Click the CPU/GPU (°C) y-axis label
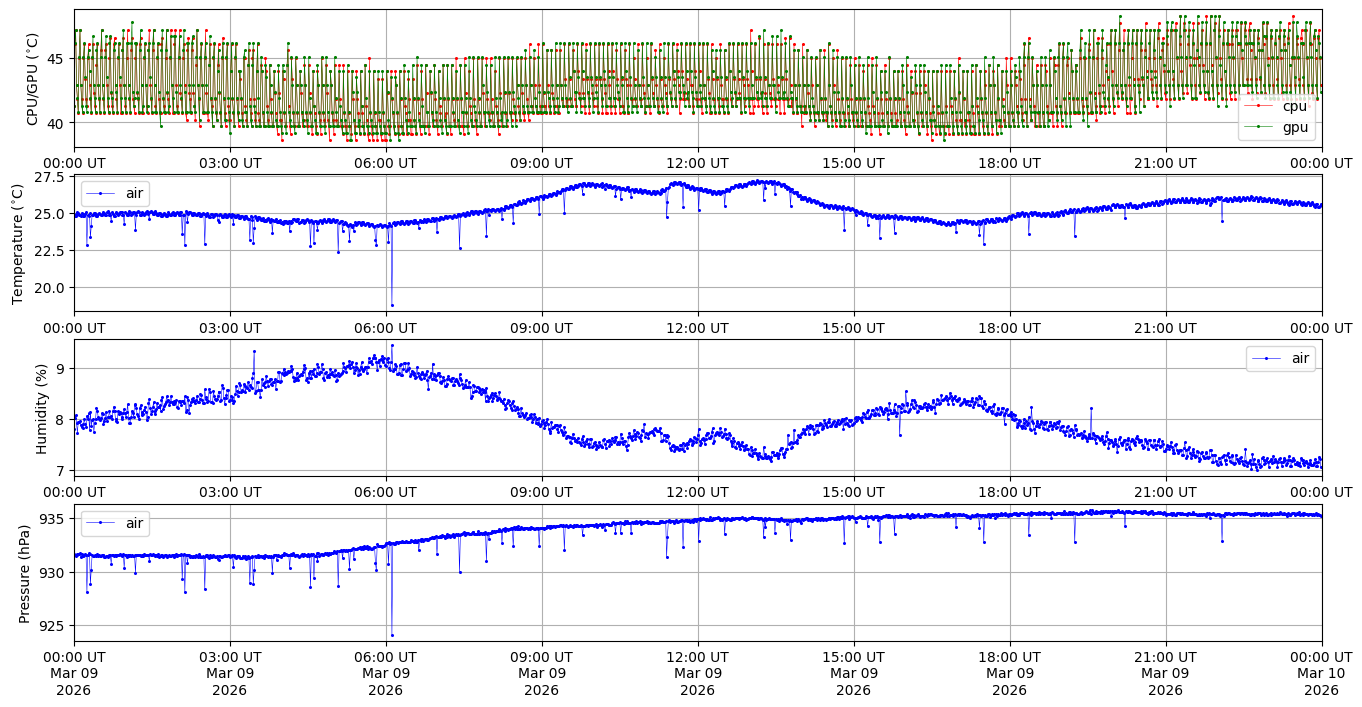The height and width of the screenshot is (707, 1362). [32, 79]
